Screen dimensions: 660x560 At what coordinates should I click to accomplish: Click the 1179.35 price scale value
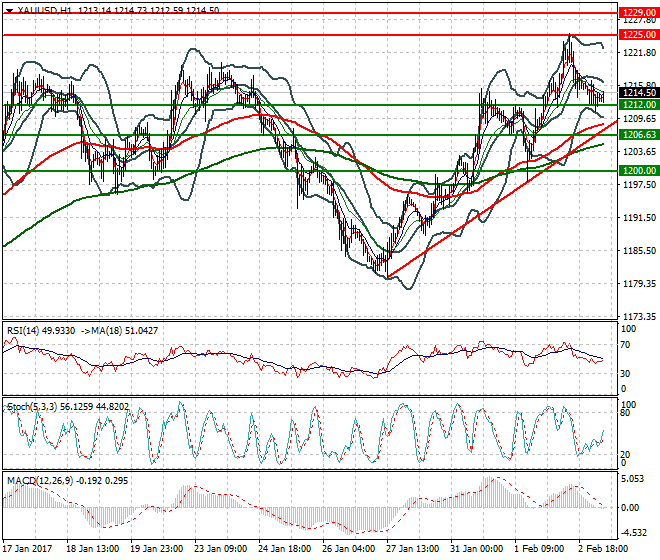[639, 284]
